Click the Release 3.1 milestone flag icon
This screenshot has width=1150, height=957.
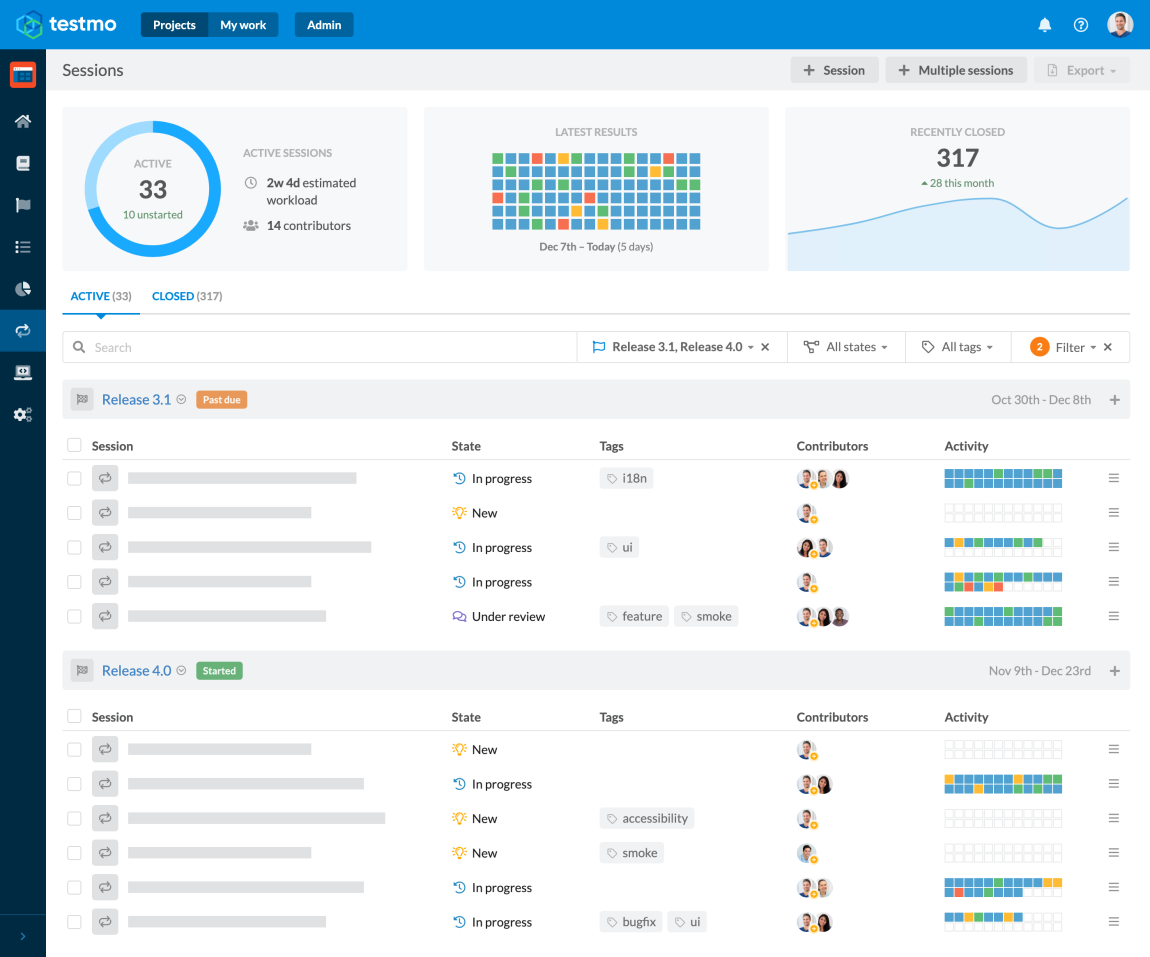pyautogui.click(x=82, y=400)
